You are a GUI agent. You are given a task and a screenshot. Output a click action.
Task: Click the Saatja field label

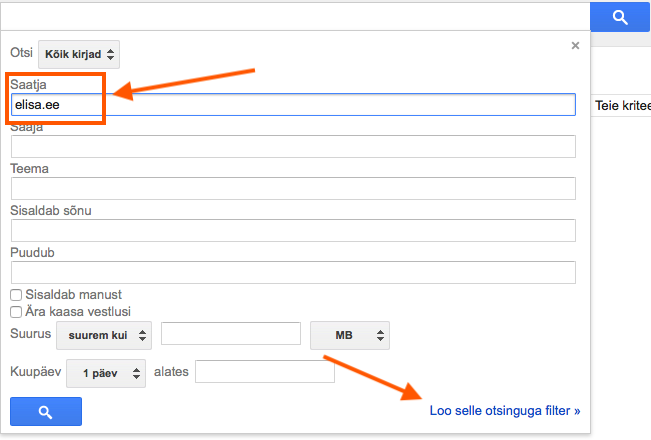point(29,84)
